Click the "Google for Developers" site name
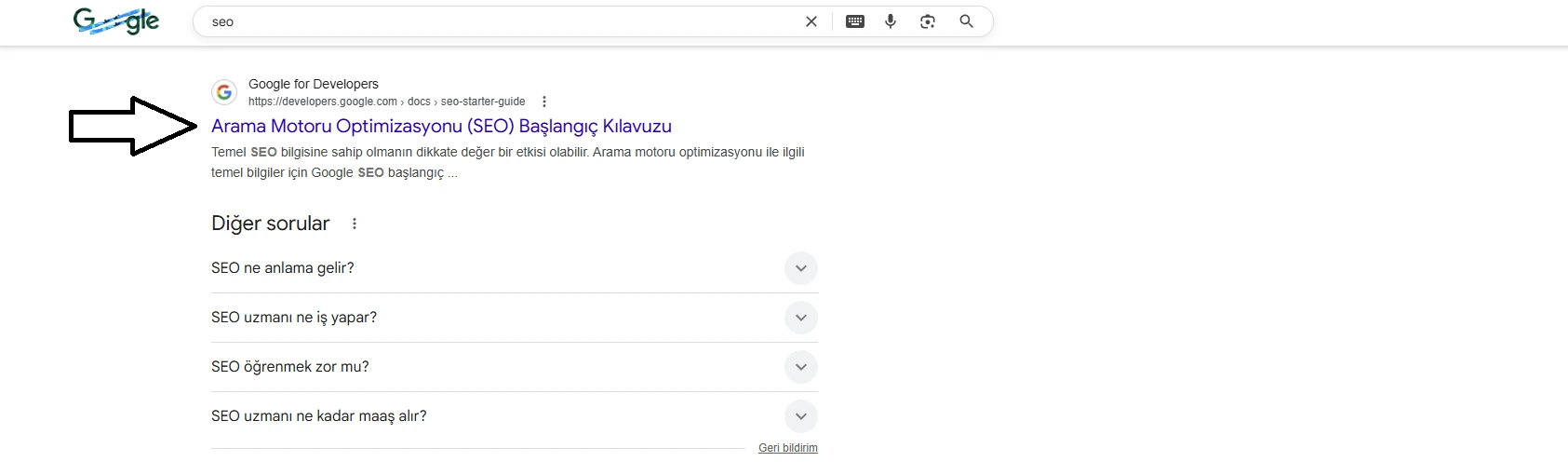The width and height of the screenshot is (1568, 475). (x=314, y=84)
